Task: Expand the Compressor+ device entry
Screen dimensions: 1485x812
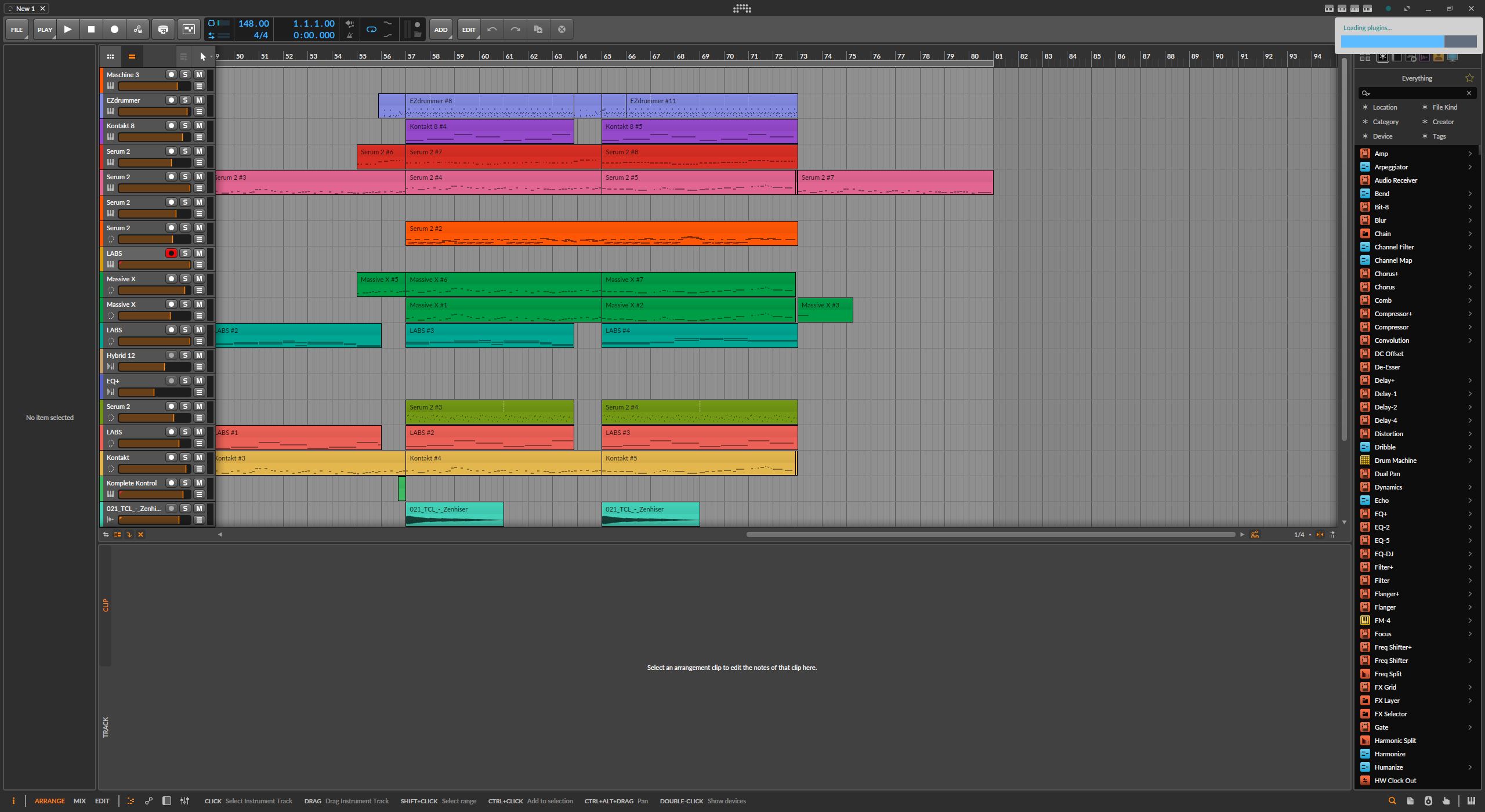Action: (1470, 314)
